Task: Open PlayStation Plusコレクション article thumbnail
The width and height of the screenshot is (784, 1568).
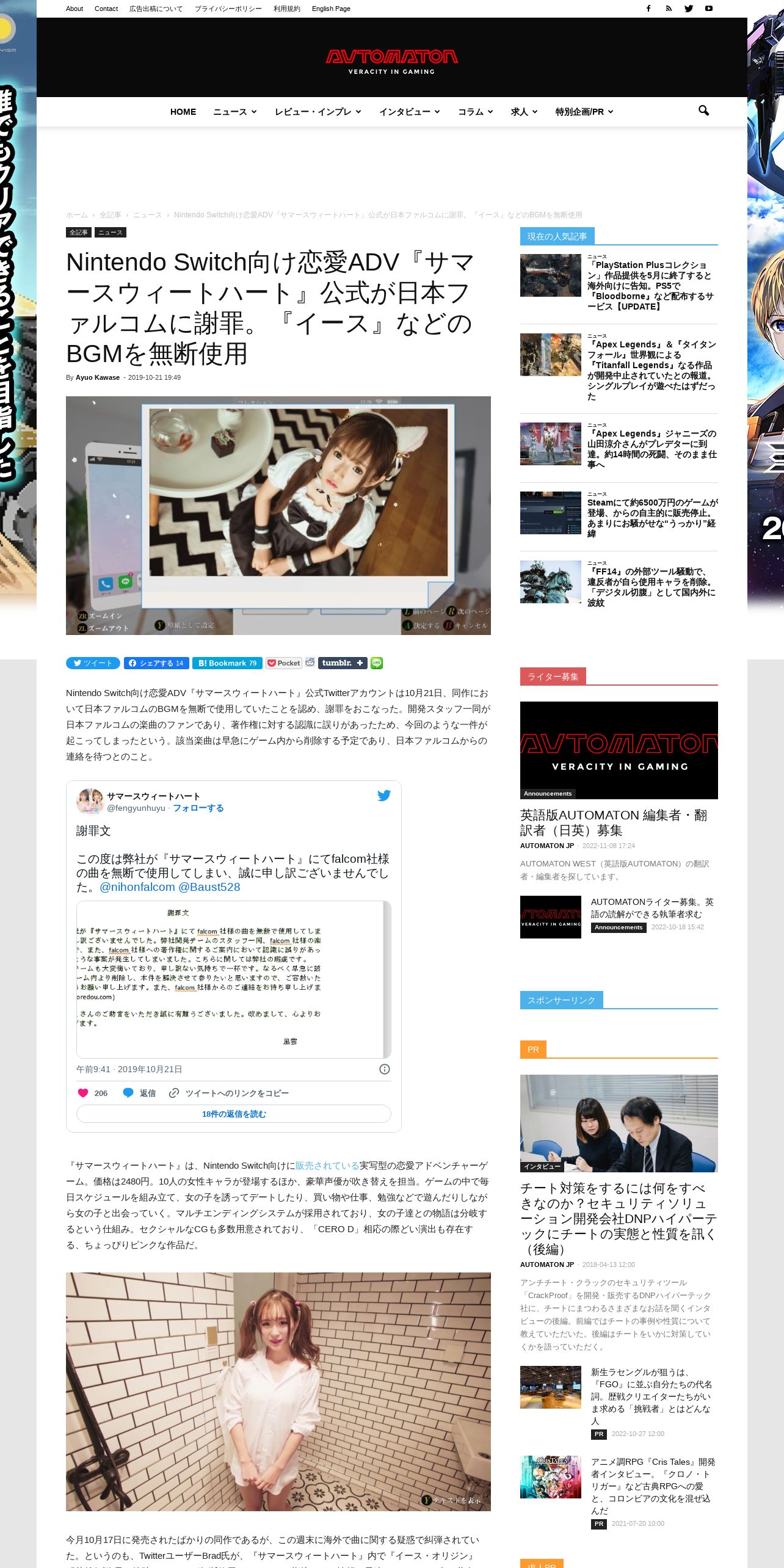Action: coord(551,275)
